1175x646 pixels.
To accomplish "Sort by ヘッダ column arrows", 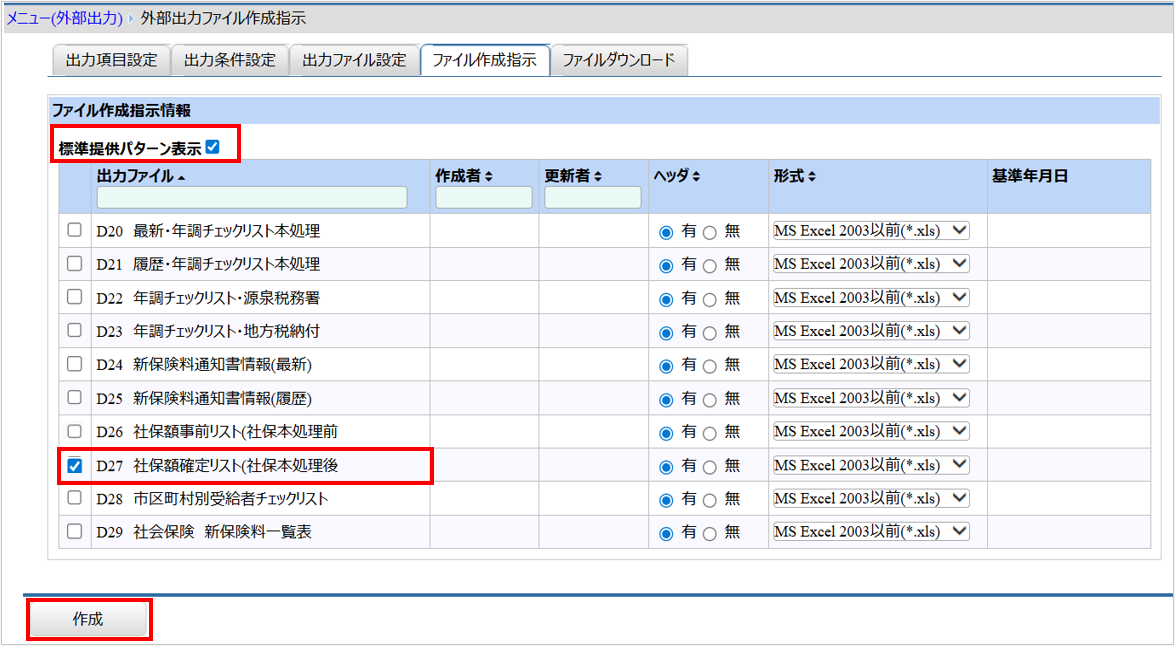I will (696, 177).
